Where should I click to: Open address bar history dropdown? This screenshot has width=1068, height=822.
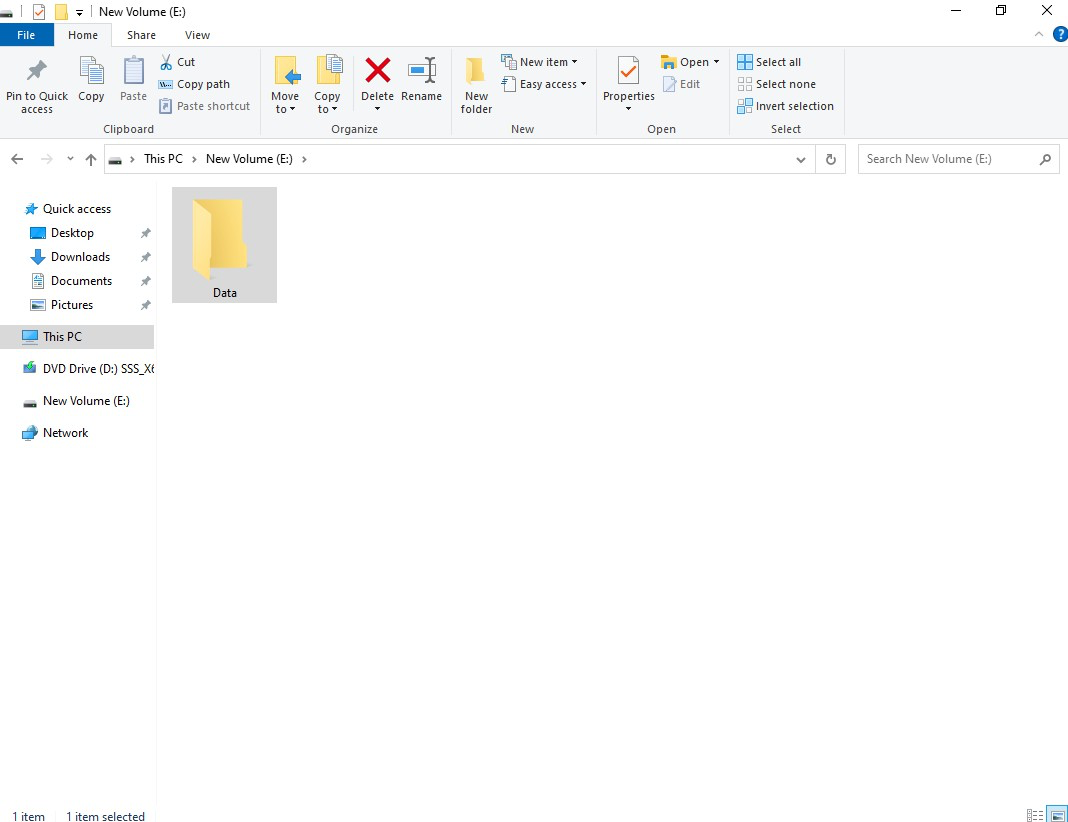pyautogui.click(x=801, y=159)
